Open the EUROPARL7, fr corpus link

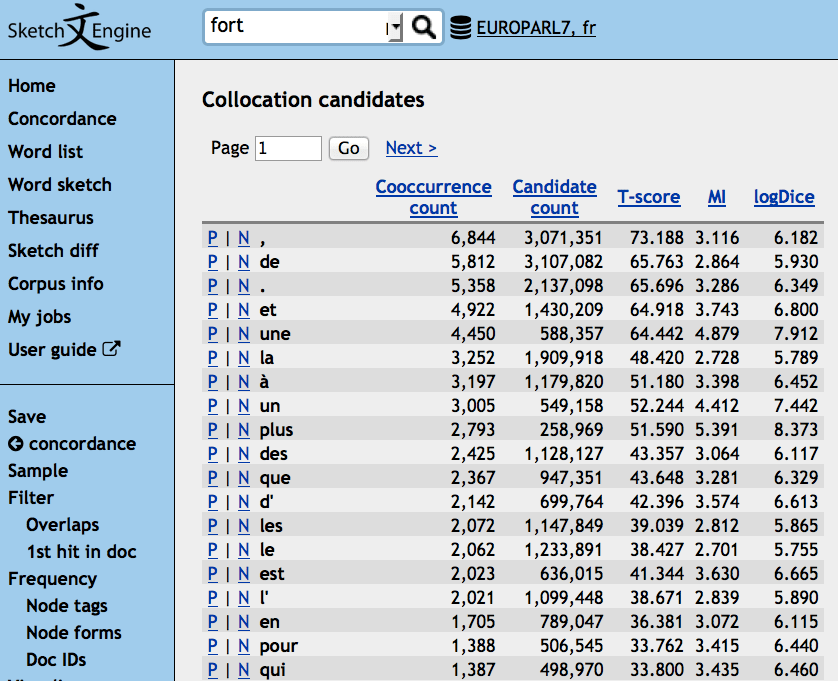[x=536, y=28]
